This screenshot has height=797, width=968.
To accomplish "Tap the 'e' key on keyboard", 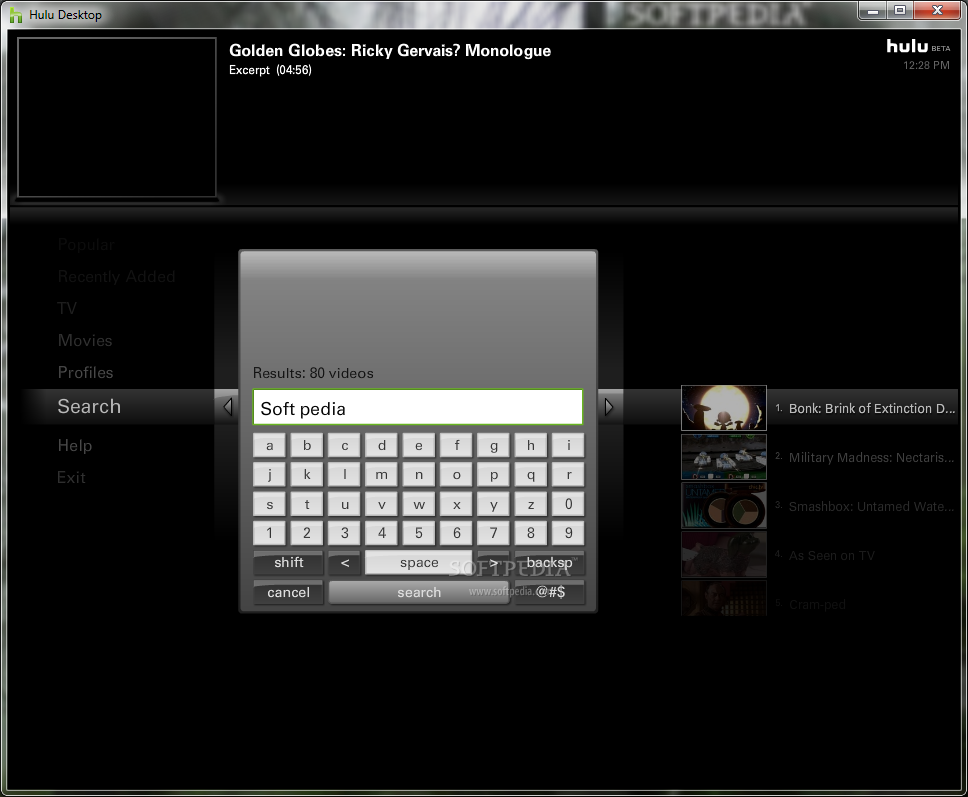I will (x=419, y=445).
